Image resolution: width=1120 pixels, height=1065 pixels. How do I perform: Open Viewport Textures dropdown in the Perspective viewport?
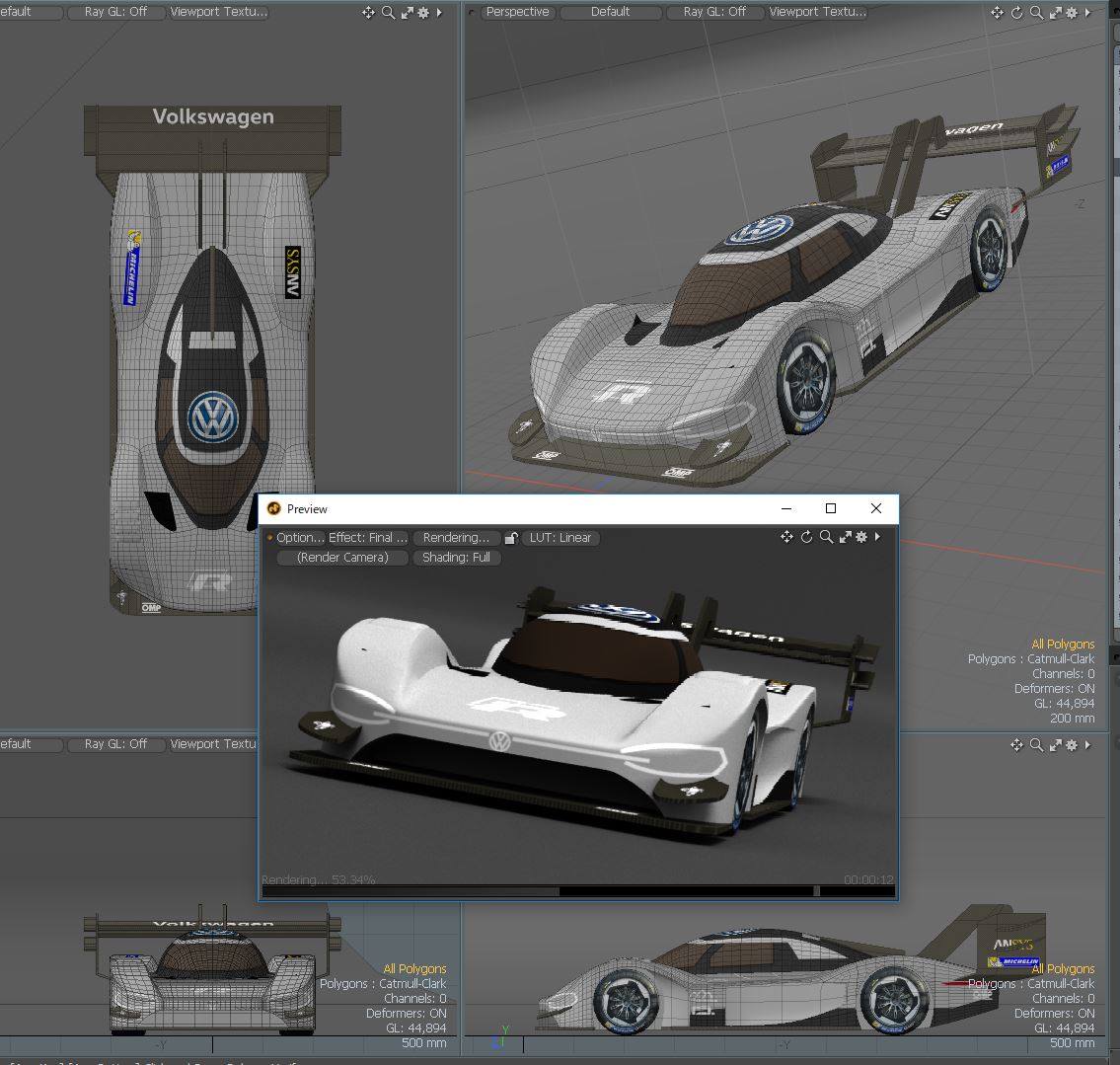817,12
